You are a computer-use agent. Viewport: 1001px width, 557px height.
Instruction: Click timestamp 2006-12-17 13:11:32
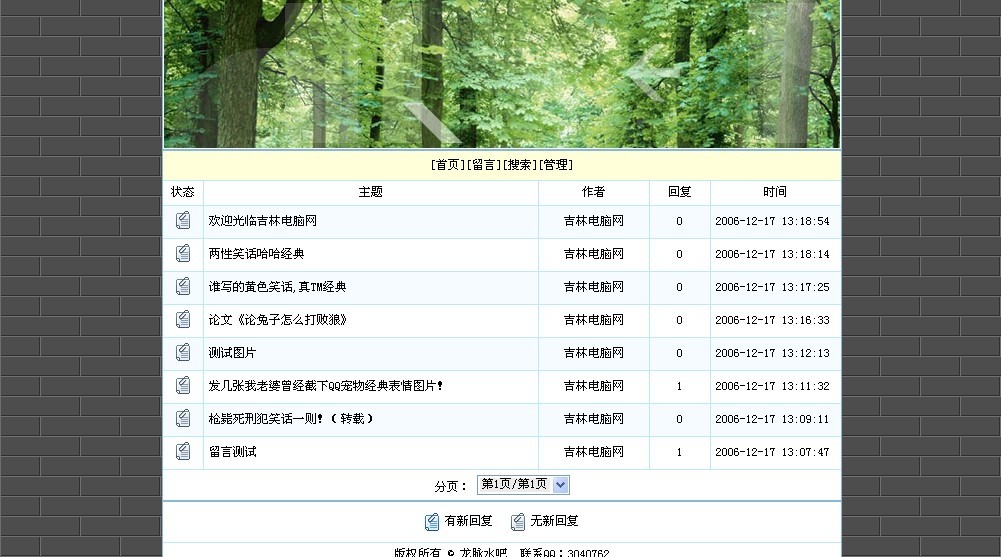coord(772,386)
